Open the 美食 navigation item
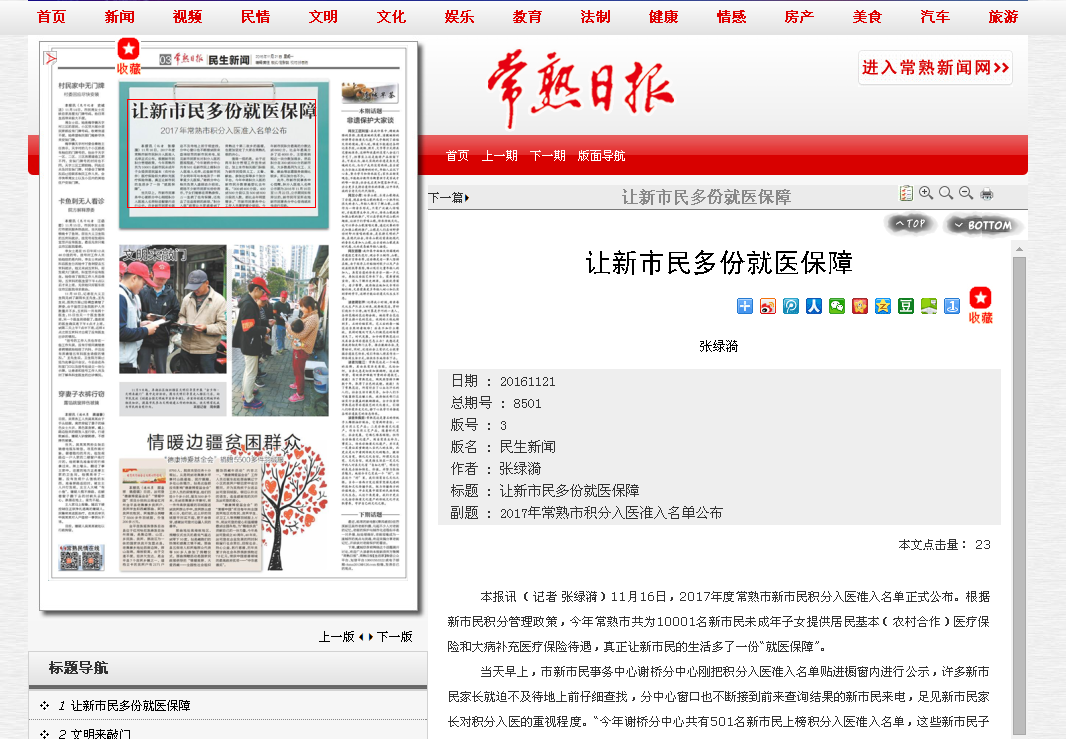 tap(867, 17)
